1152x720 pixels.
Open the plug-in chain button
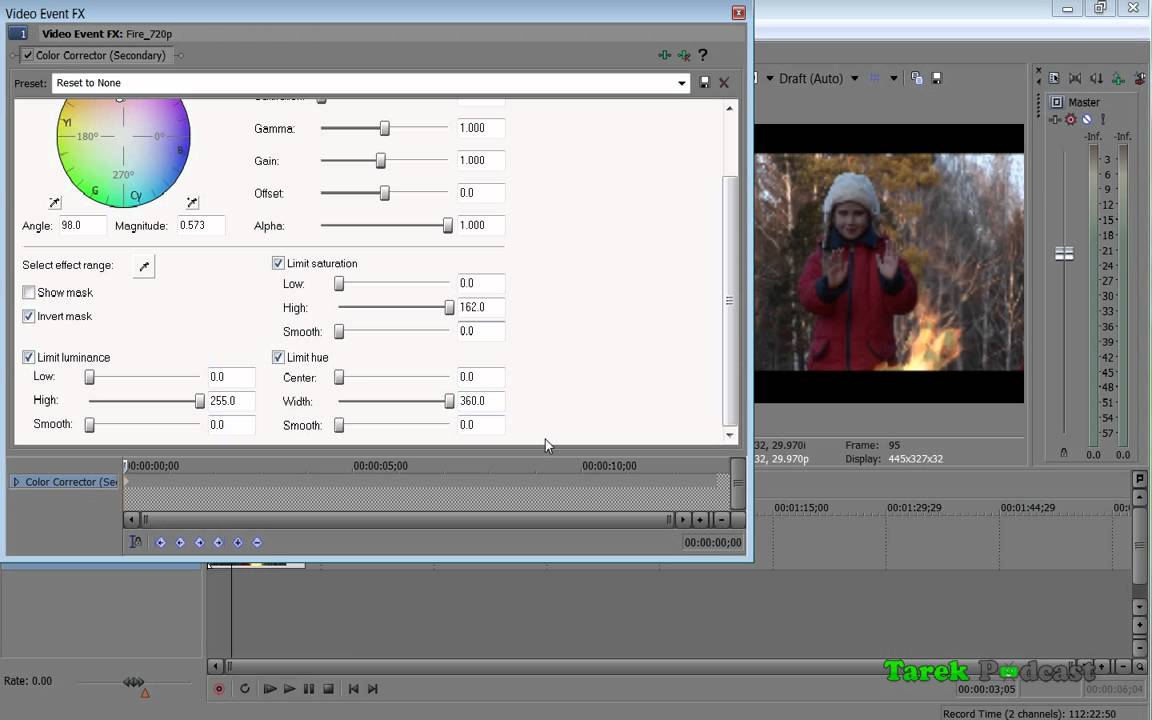[x=664, y=55]
